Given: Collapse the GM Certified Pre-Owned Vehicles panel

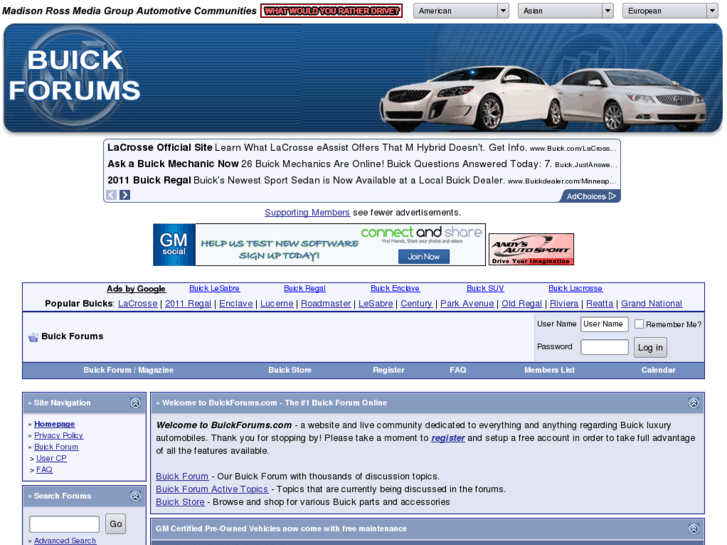Looking at the screenshot, I should (x=694, y=528).
